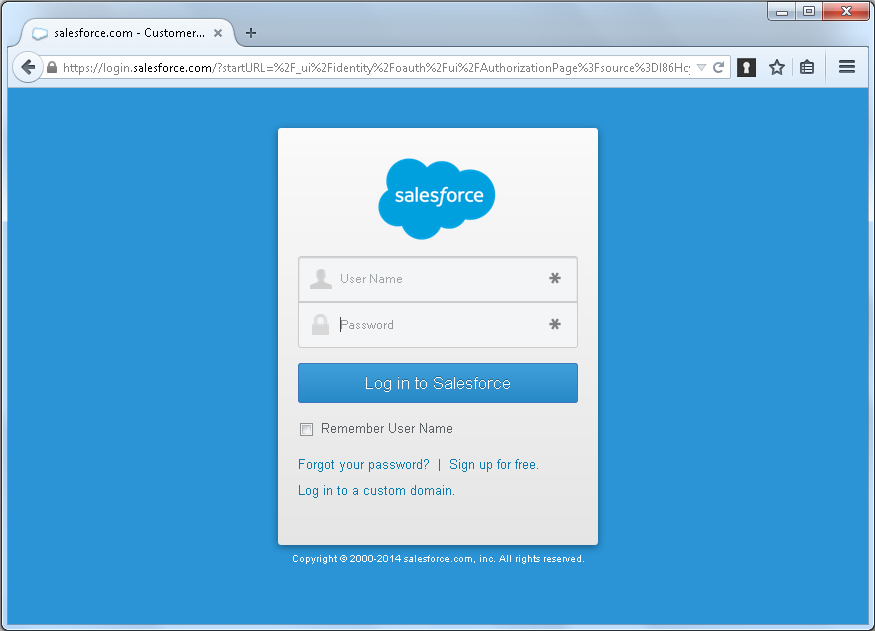Click the required asterisk in the User Name field
The height and width of the screenshot is (631, 875).
(555, 279)
